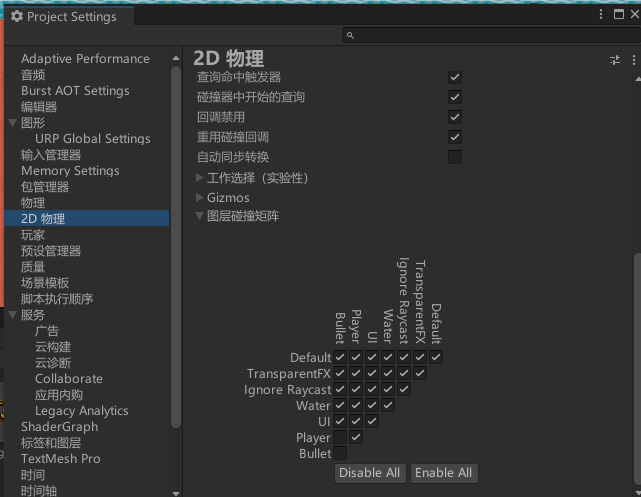Toggle 碰撞器中开始的查询 checkbox
The height and width of the screenshot is (497, 641).
[455, 97]
